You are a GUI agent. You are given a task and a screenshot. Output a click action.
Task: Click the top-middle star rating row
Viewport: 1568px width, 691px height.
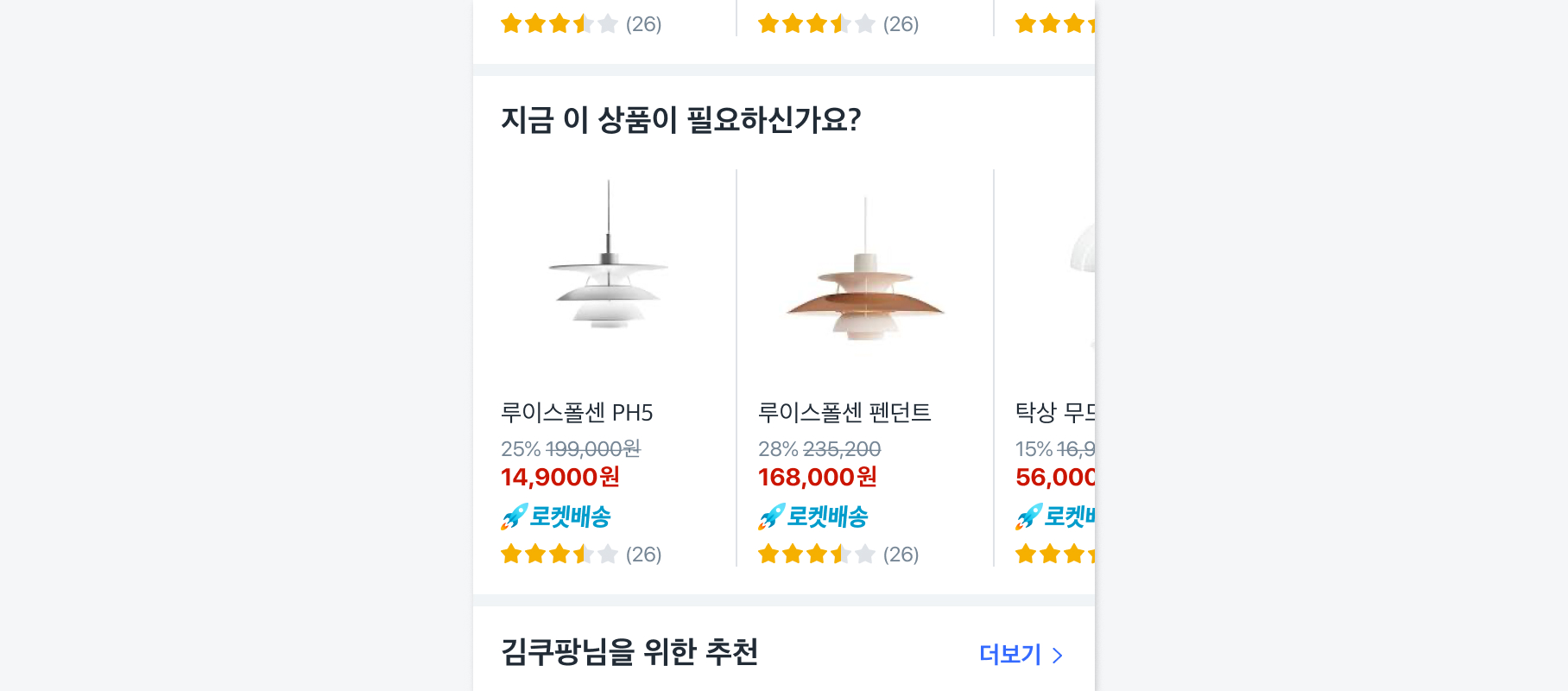point(817,23)
